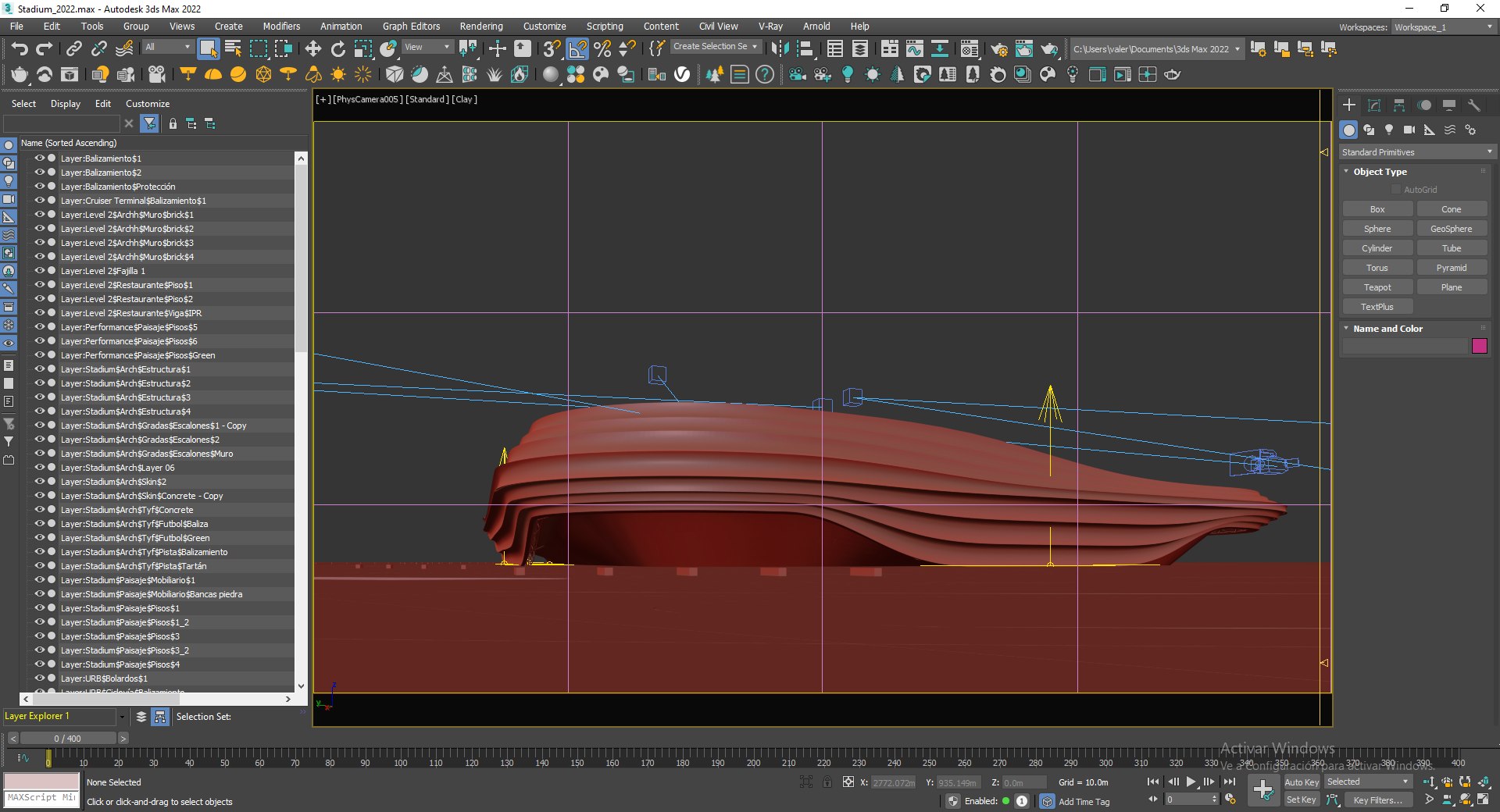Create a Box primitive button

point(1377,209)
